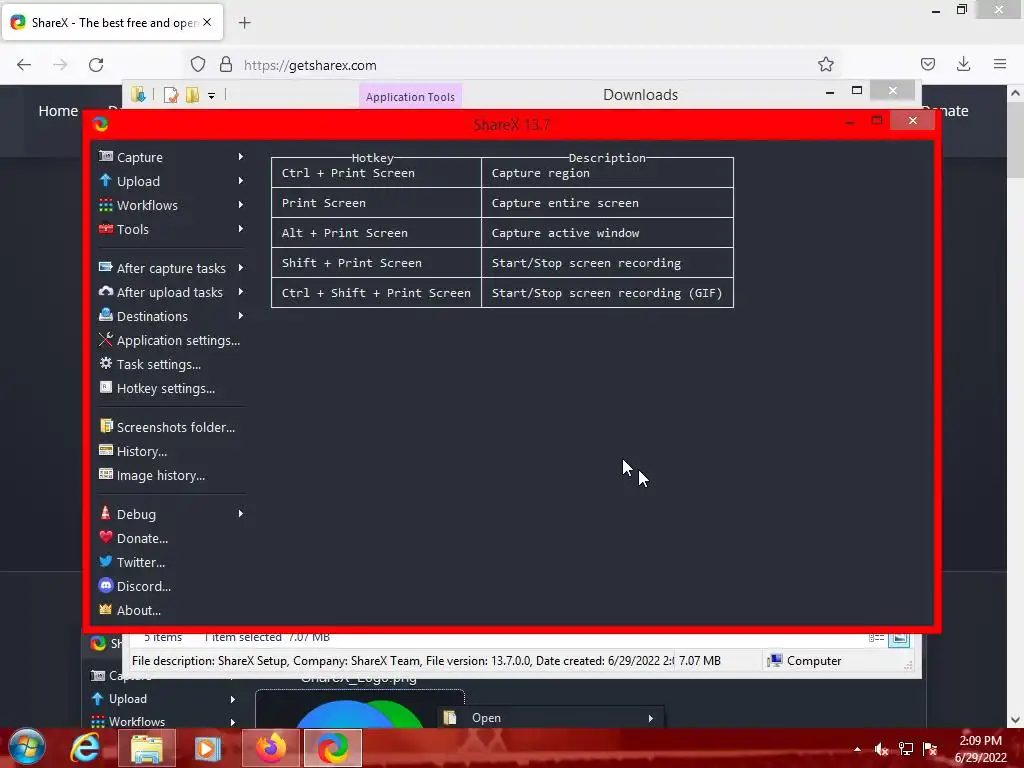1024x768 pixels.
Task: Click Ctrl + Print Screen hotkey cell
Action: click(376, 173)
